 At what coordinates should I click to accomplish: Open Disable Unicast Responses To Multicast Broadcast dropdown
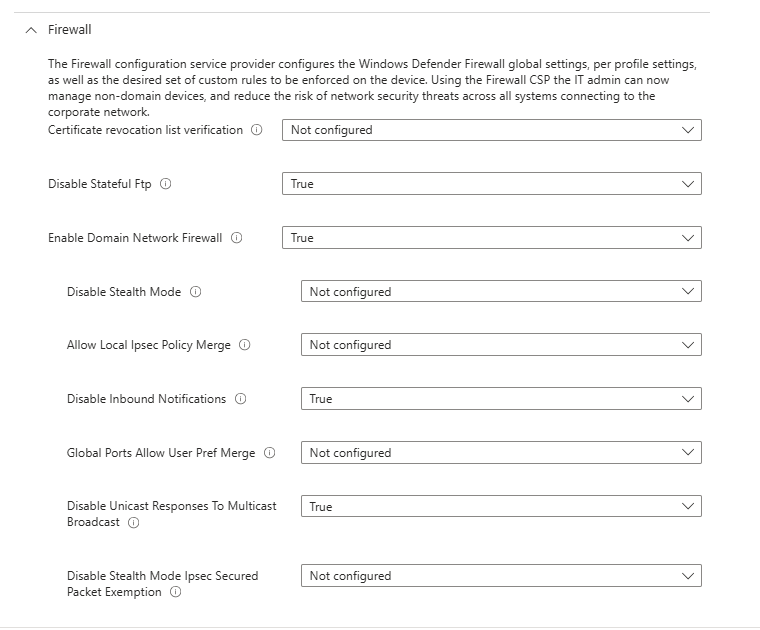click(x=501, y=506)
